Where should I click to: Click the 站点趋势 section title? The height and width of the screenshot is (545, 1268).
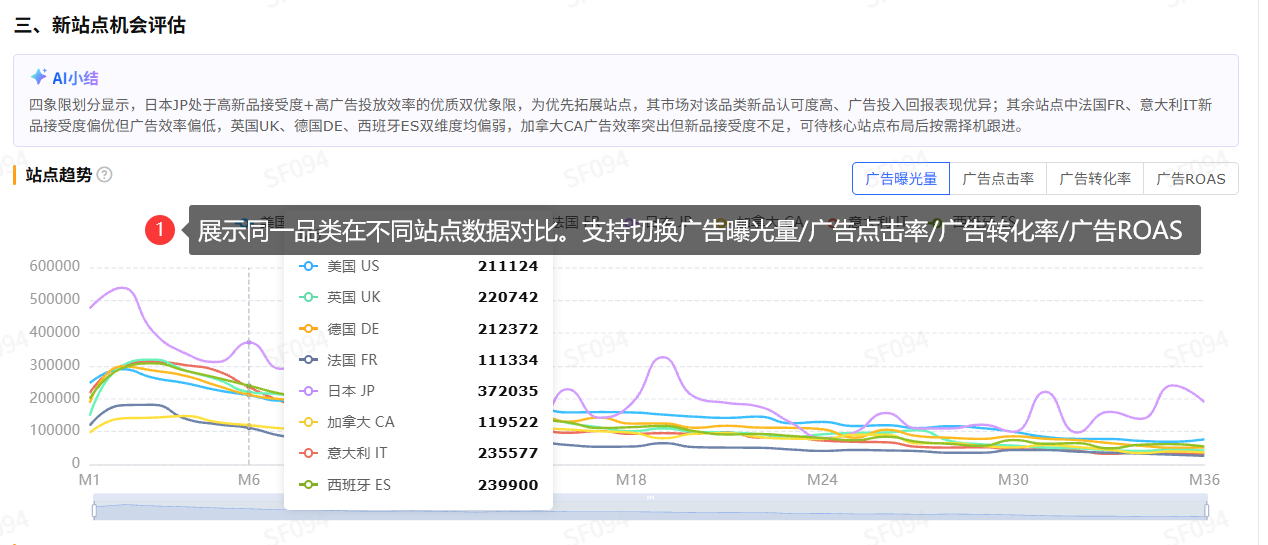[x=59, y=175]
